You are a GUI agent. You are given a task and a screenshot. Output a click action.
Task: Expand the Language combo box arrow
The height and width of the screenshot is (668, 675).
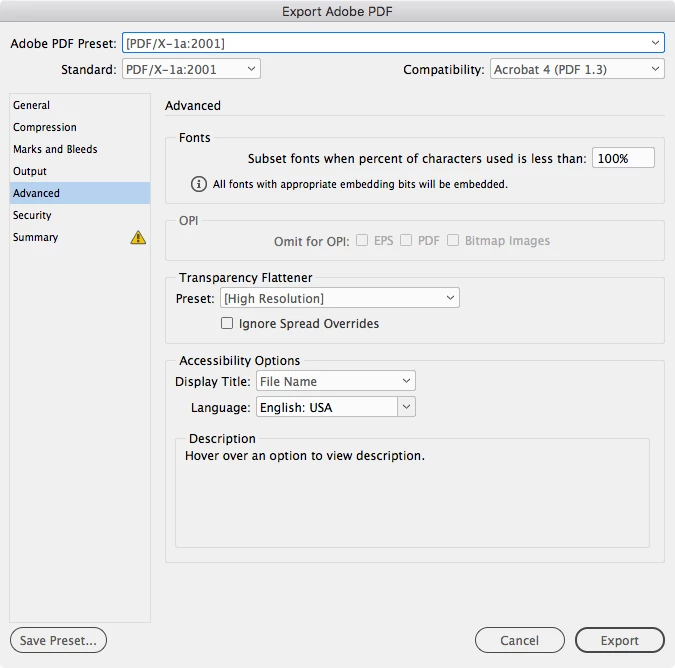tap(406, 407)
